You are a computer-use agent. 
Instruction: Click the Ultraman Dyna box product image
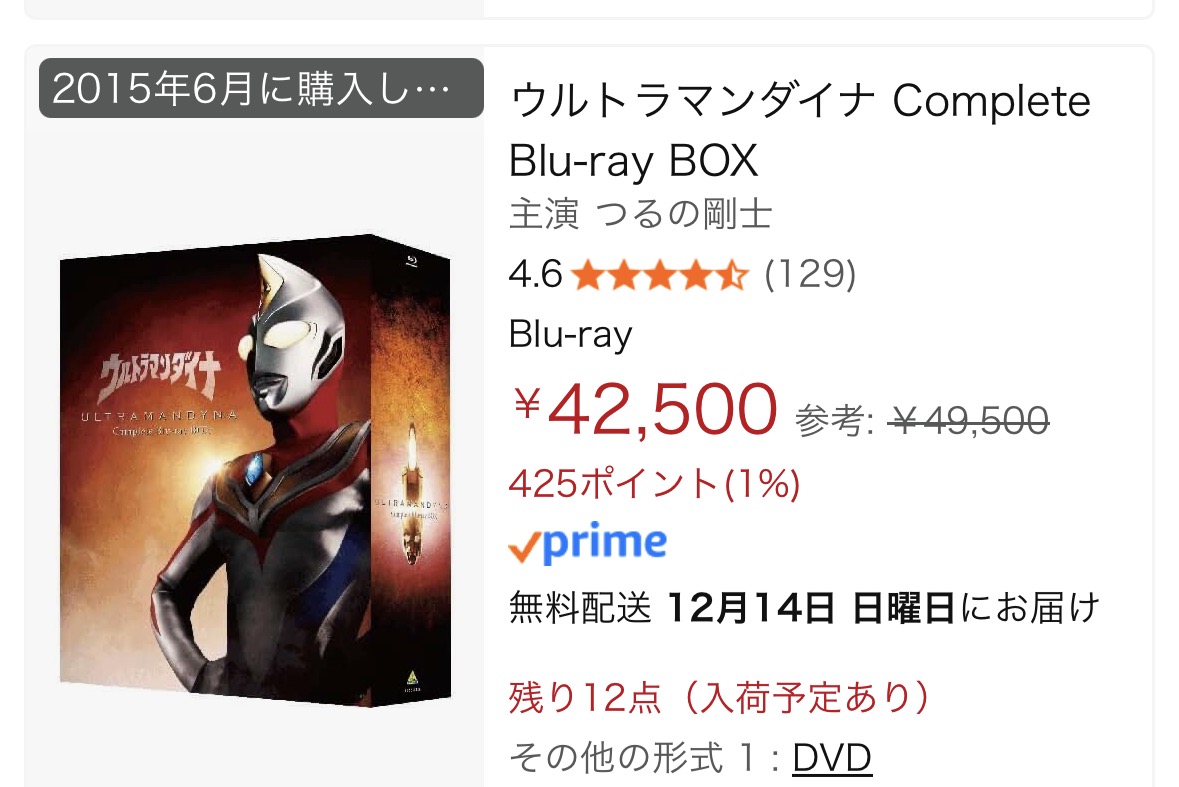click(x=256, y=471)
